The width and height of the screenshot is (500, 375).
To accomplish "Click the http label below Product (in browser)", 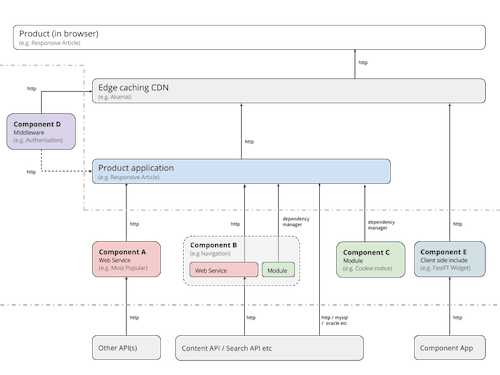I will coord(363,63).
